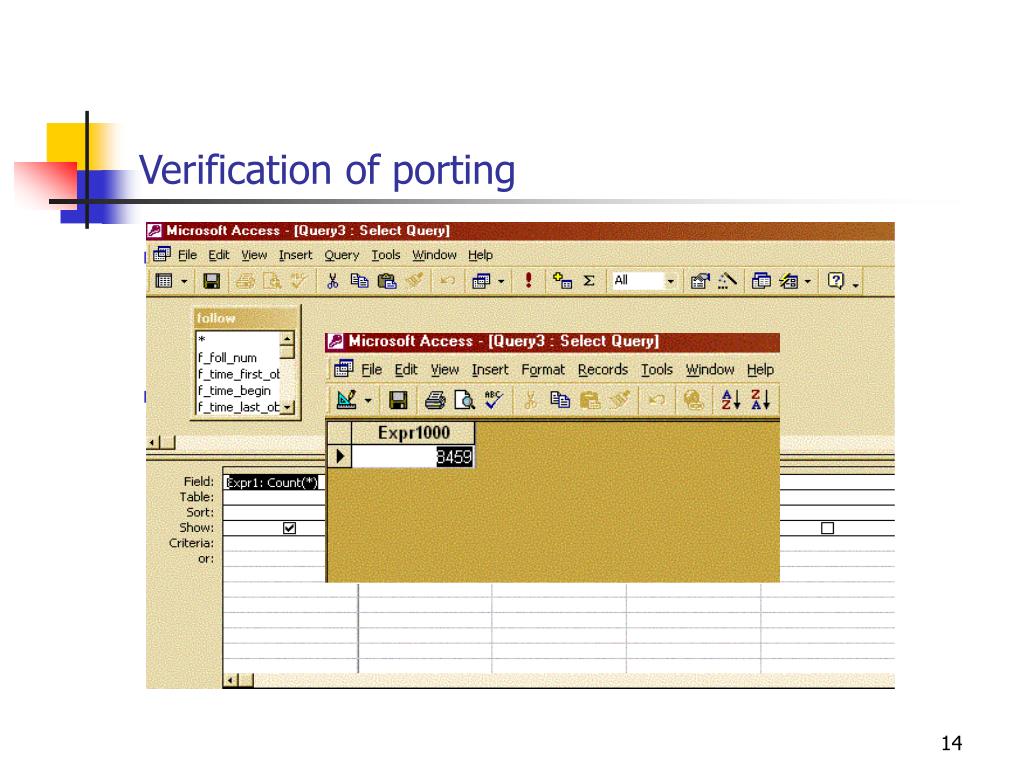Screen dimensions: 1024x768
Task: Expand Query Type dropdown arrow
Action: click(x=501, y=281)
